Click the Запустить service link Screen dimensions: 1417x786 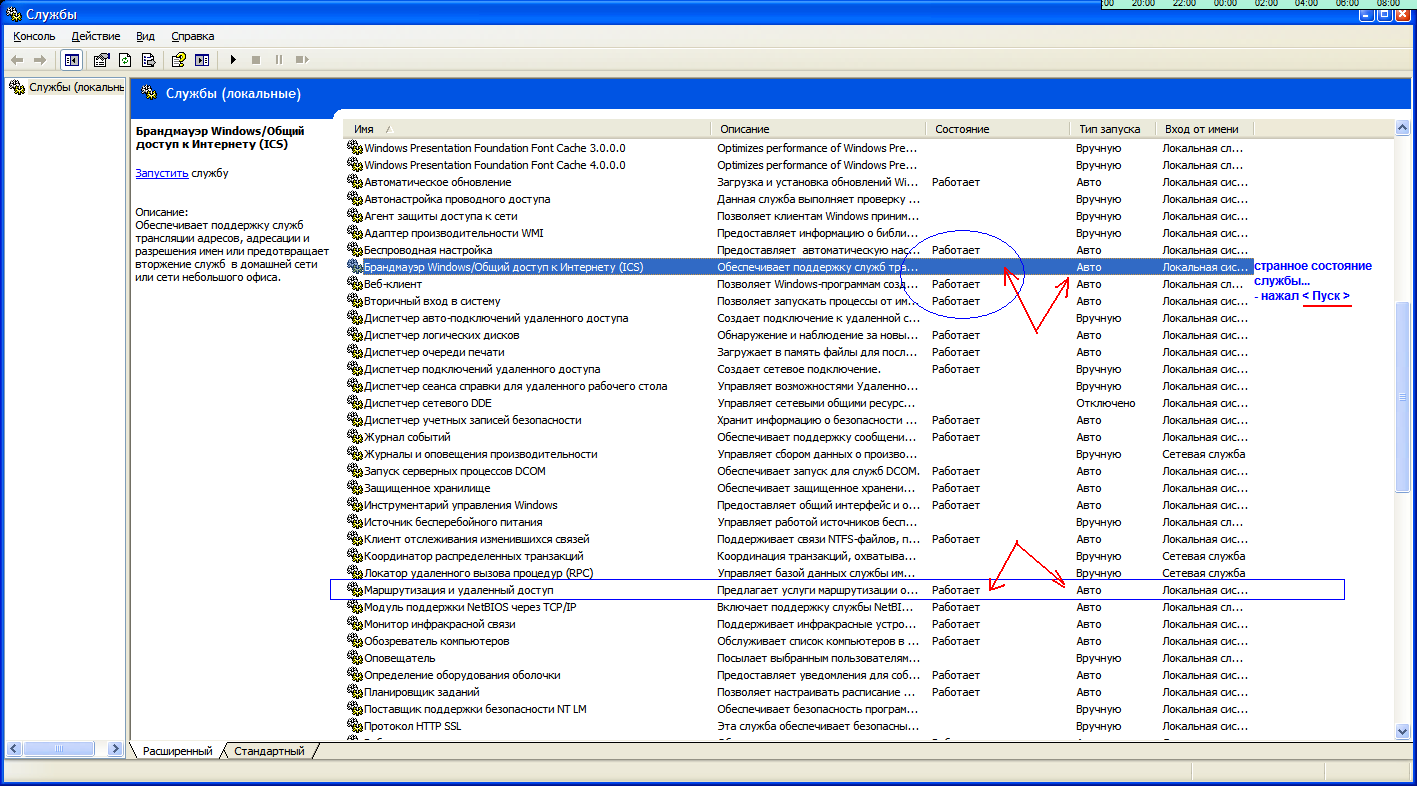coord(161,173)
